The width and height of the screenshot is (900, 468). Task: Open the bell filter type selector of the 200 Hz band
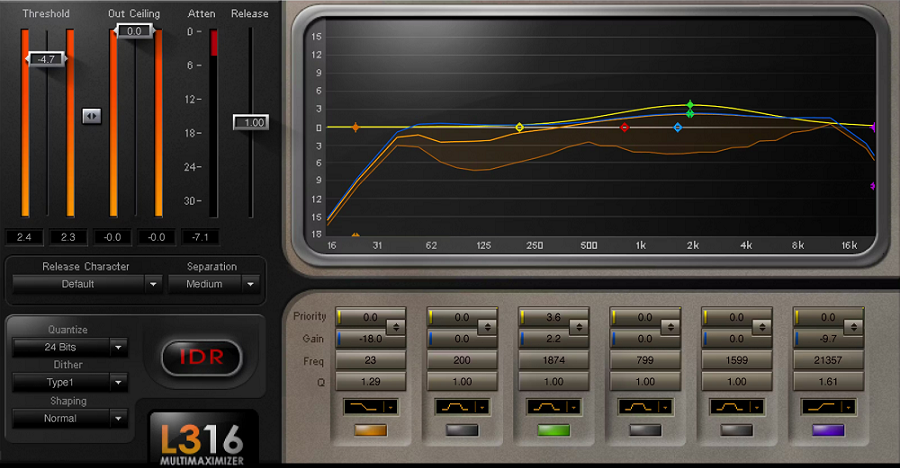point(462,407)
